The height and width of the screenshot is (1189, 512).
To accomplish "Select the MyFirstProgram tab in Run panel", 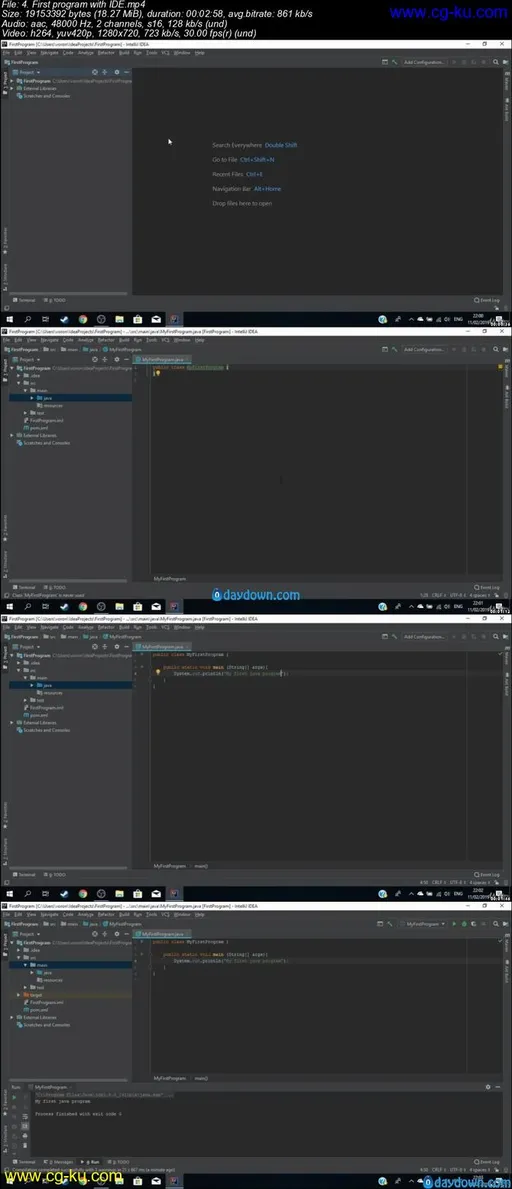I will [52, 1087].
